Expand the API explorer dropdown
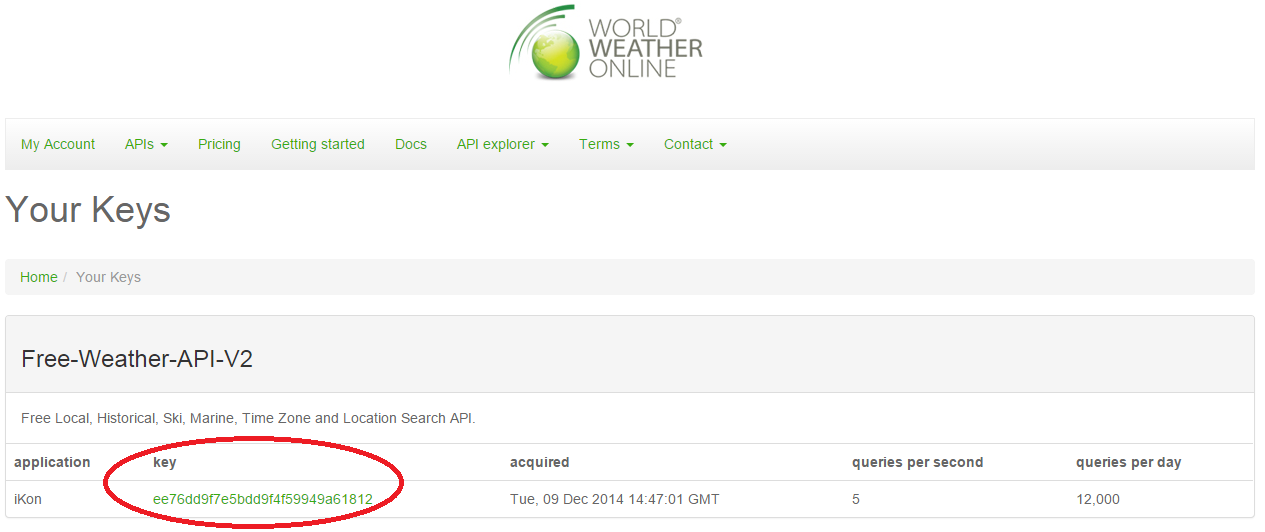The height and width of the screenshot is (532, 1265). click(x=502, y=144)
